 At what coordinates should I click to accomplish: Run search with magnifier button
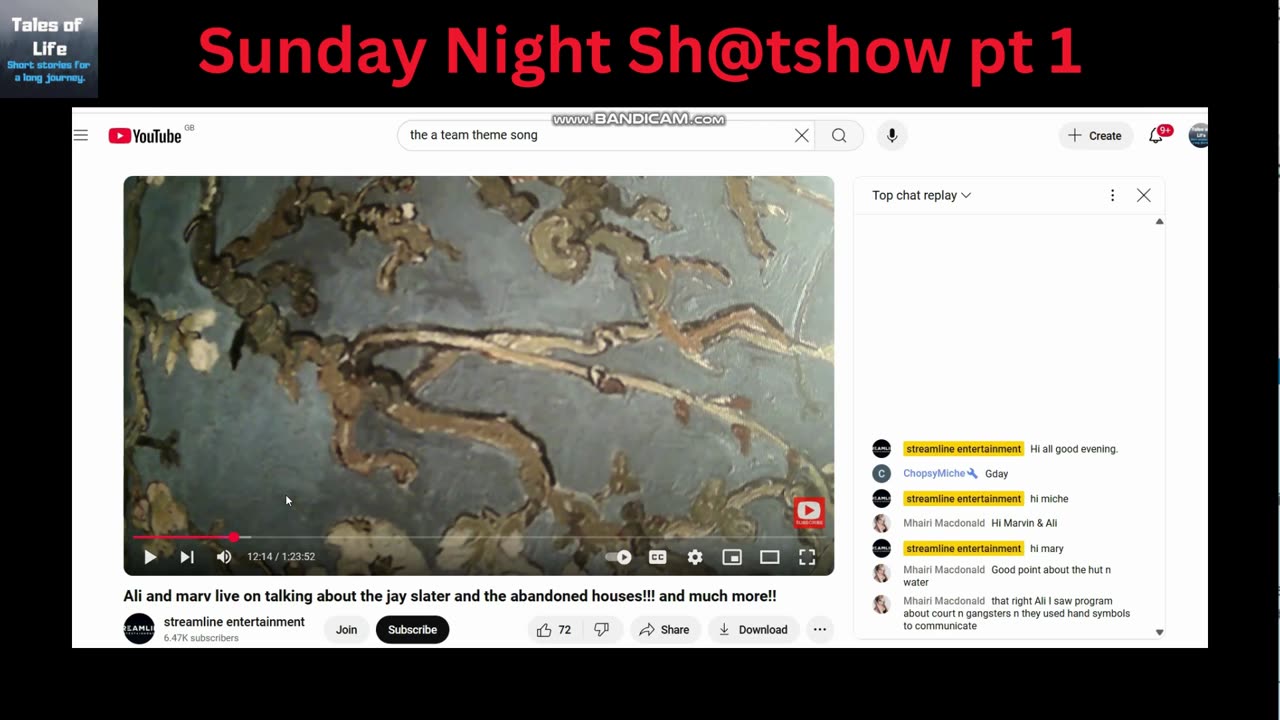click(x=839, y=135)
